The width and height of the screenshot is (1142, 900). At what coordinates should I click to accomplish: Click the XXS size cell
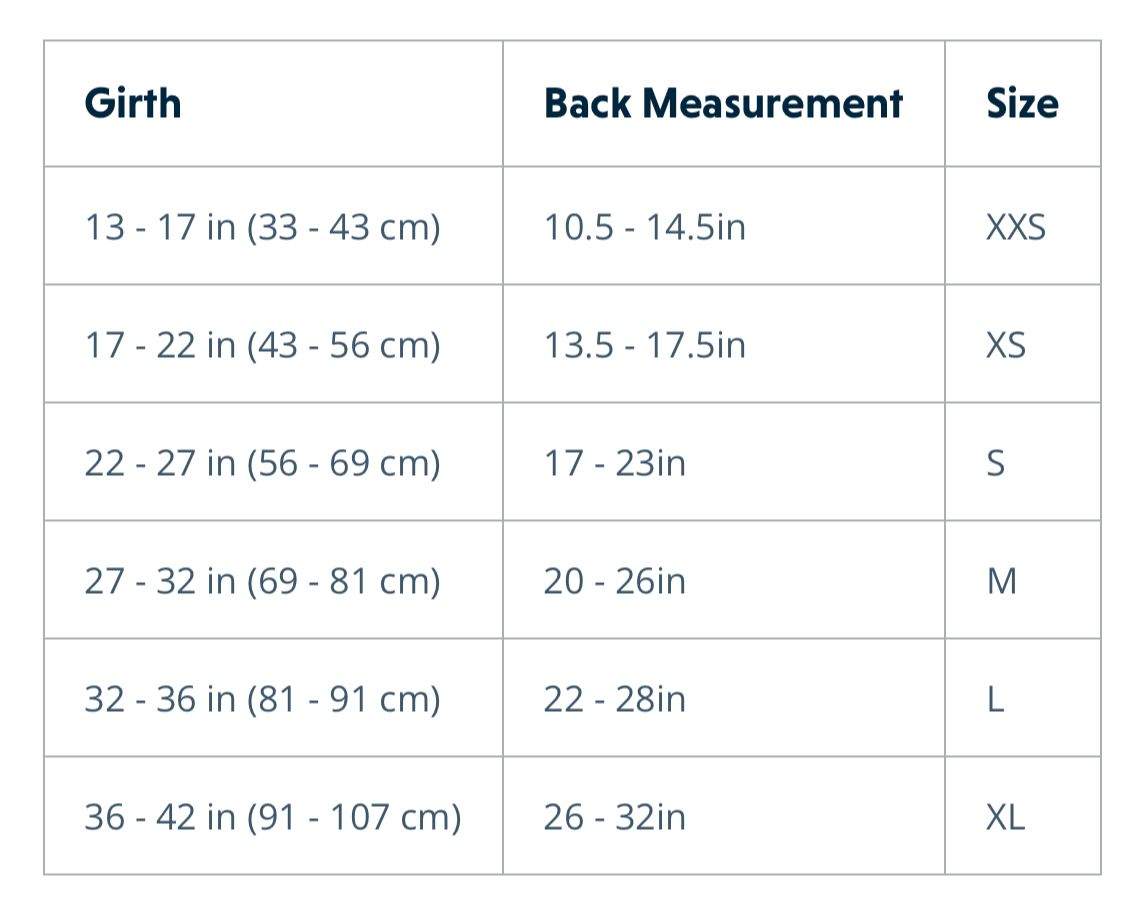pyautogui.click(x=1016, y=227)
